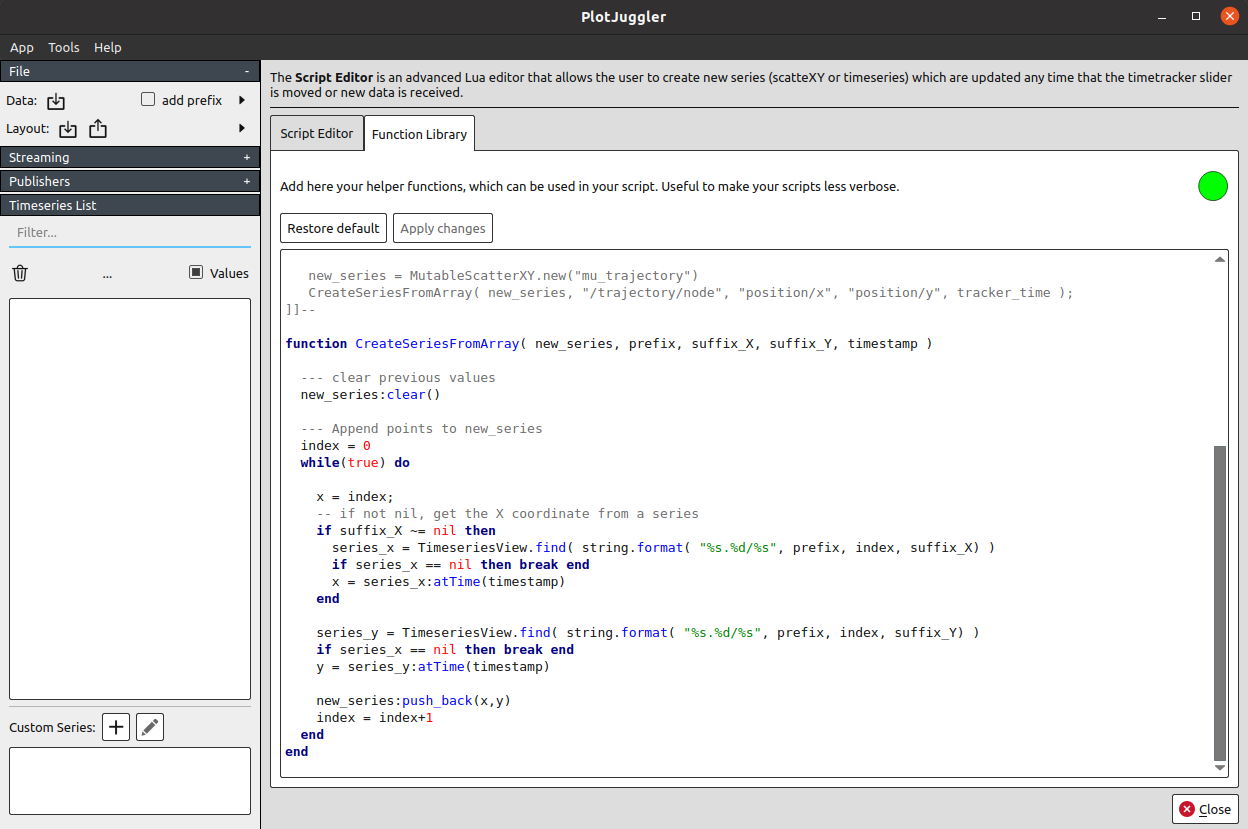
Task: Switch to the Script Editor tab
Action: point(316,133)
